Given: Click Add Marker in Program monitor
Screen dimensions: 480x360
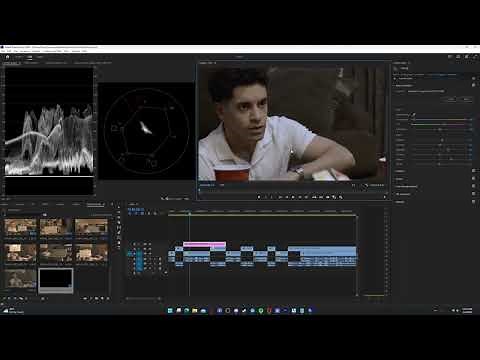Looking at the screenshot, I should coord(259,197).
